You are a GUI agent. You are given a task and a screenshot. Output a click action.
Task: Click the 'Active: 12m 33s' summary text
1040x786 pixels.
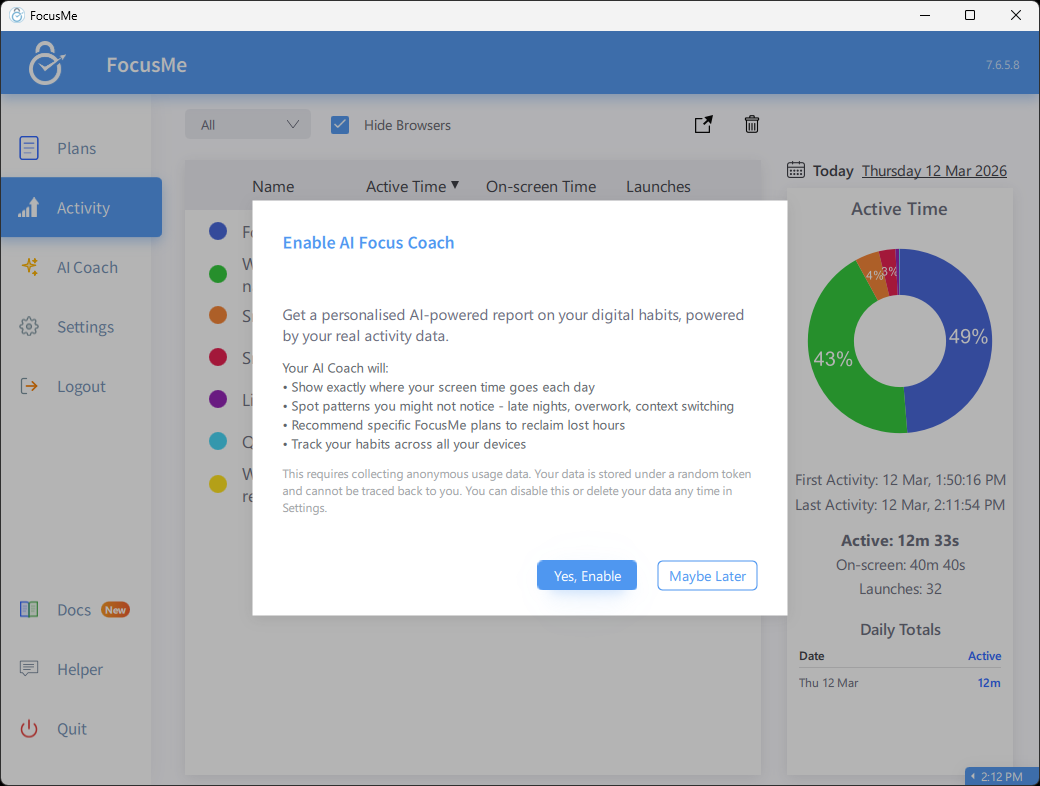[900, 541]
